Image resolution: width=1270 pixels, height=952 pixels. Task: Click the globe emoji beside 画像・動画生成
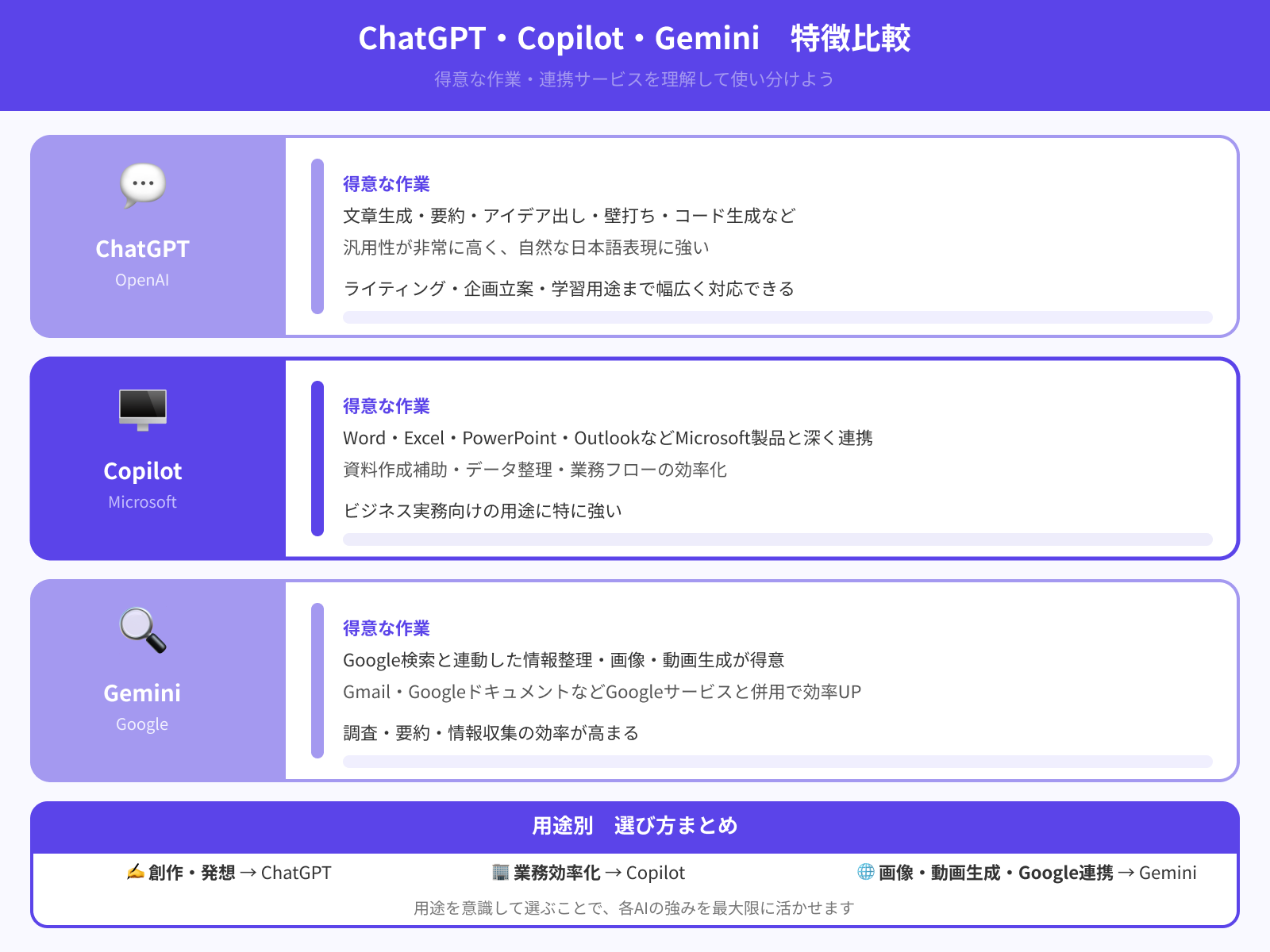pyautogui.click(x=865, y=872)
